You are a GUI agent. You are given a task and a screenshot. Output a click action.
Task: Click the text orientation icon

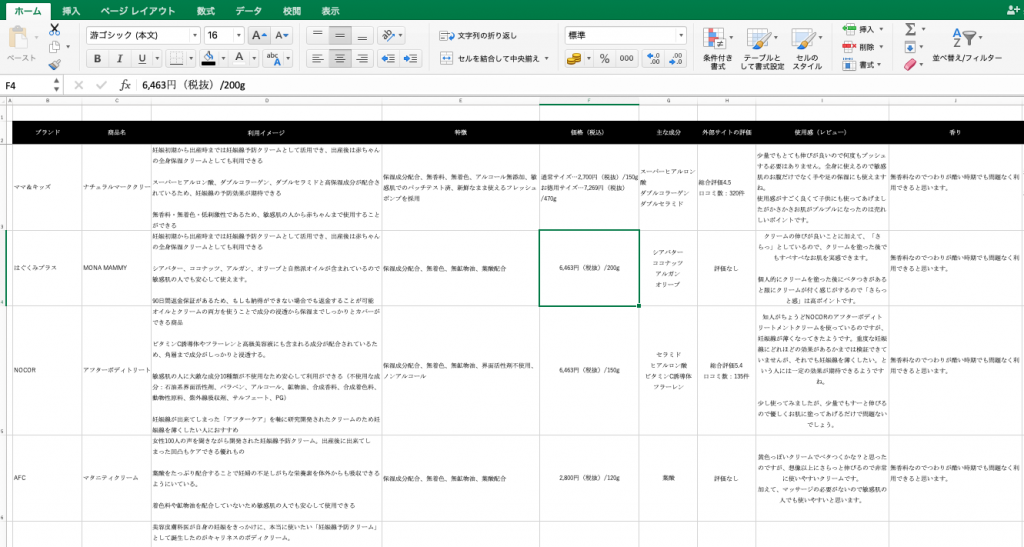388,35
